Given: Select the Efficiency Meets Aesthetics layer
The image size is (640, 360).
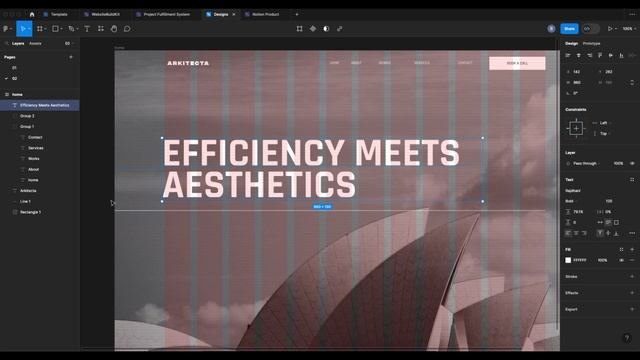Looking at the screenshot, I should [x=40, y=105].
